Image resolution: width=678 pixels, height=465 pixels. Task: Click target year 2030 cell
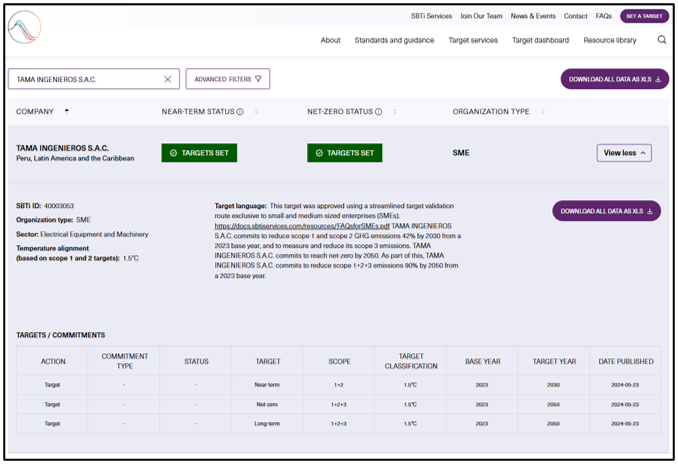pyautogui.click(x=553, y=385)
